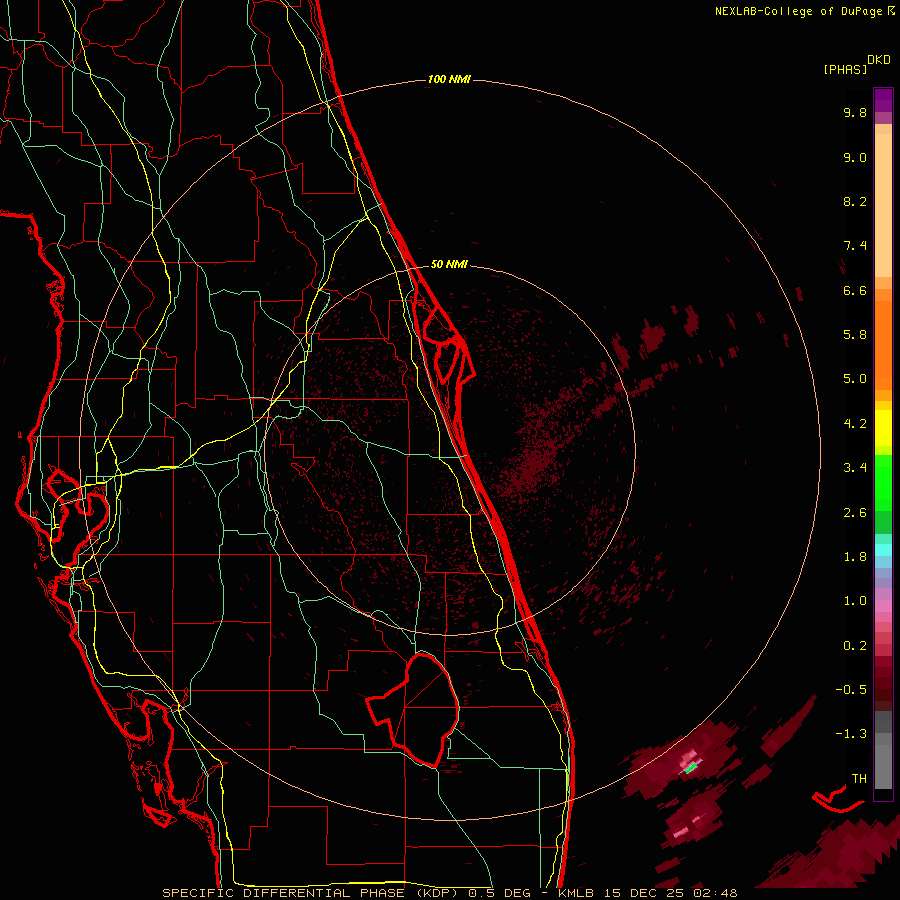Viewport: 900px width, 900px height.
Task: Click the 7.4 value on the color scale
Action: 855,246
